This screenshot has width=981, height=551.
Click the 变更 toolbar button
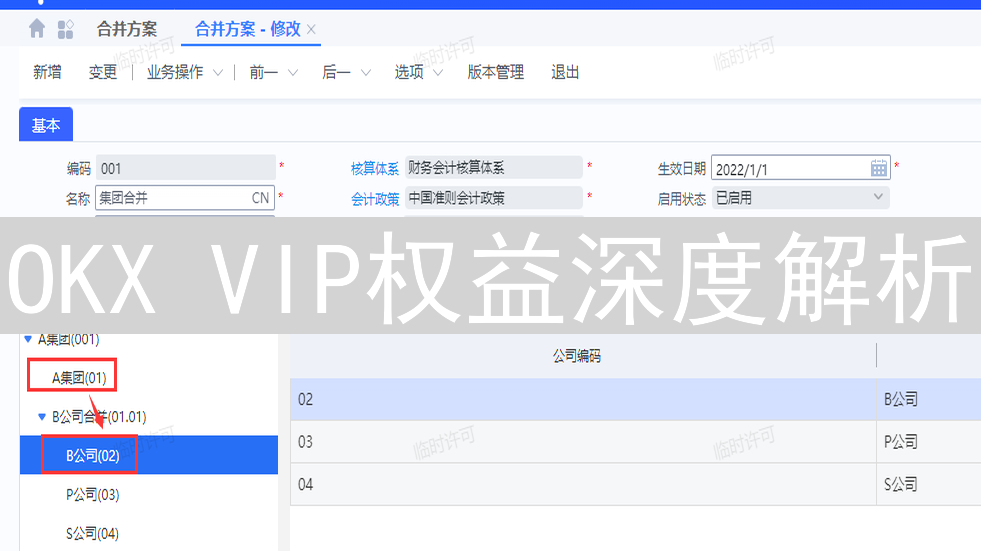[x=103, y=72]
